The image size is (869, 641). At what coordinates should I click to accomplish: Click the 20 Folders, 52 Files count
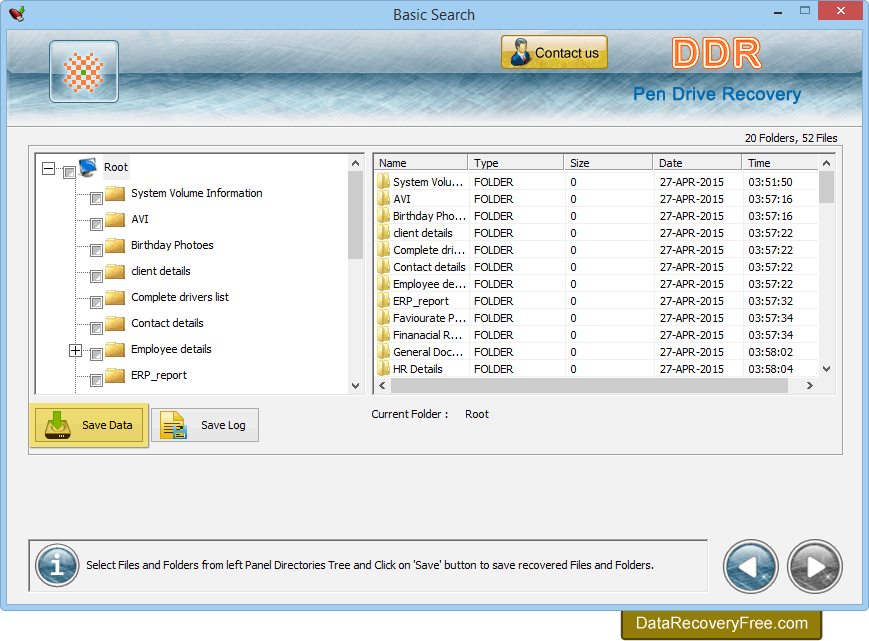pyautogui.click(x=791, y=138)
